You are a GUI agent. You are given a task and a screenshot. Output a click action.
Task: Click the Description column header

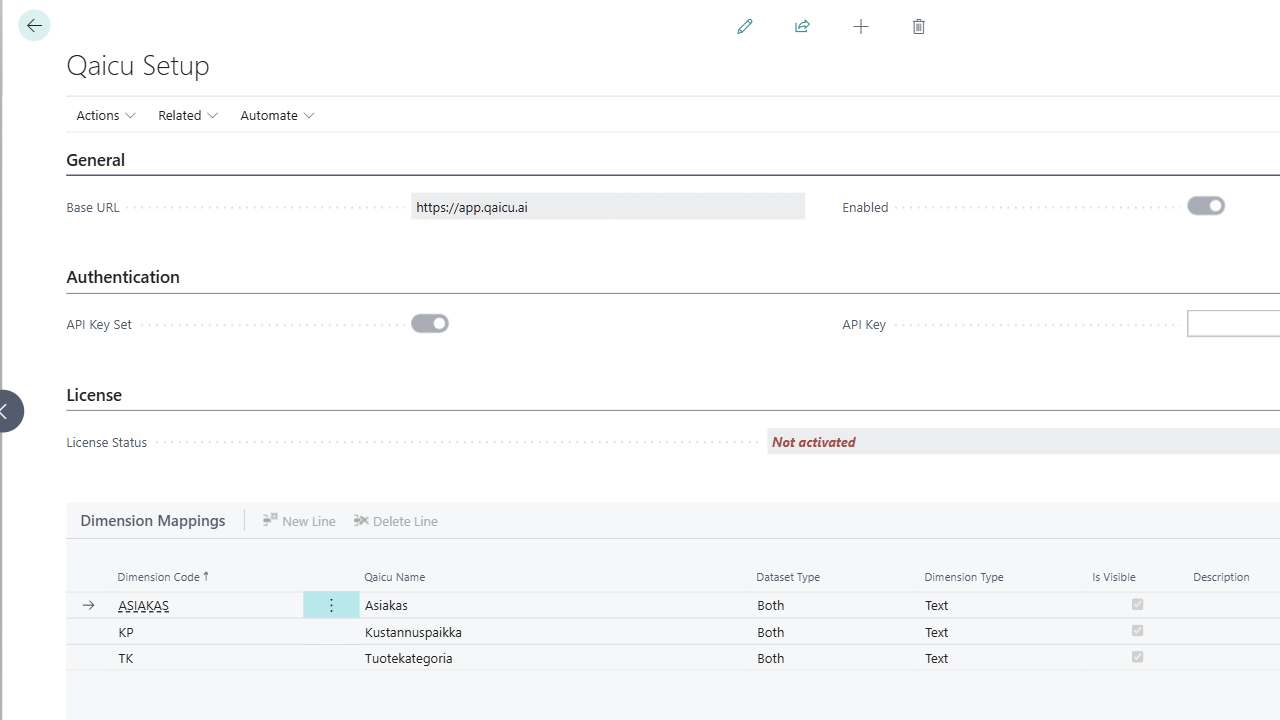pyautogui.click(x=1221, y=577)
